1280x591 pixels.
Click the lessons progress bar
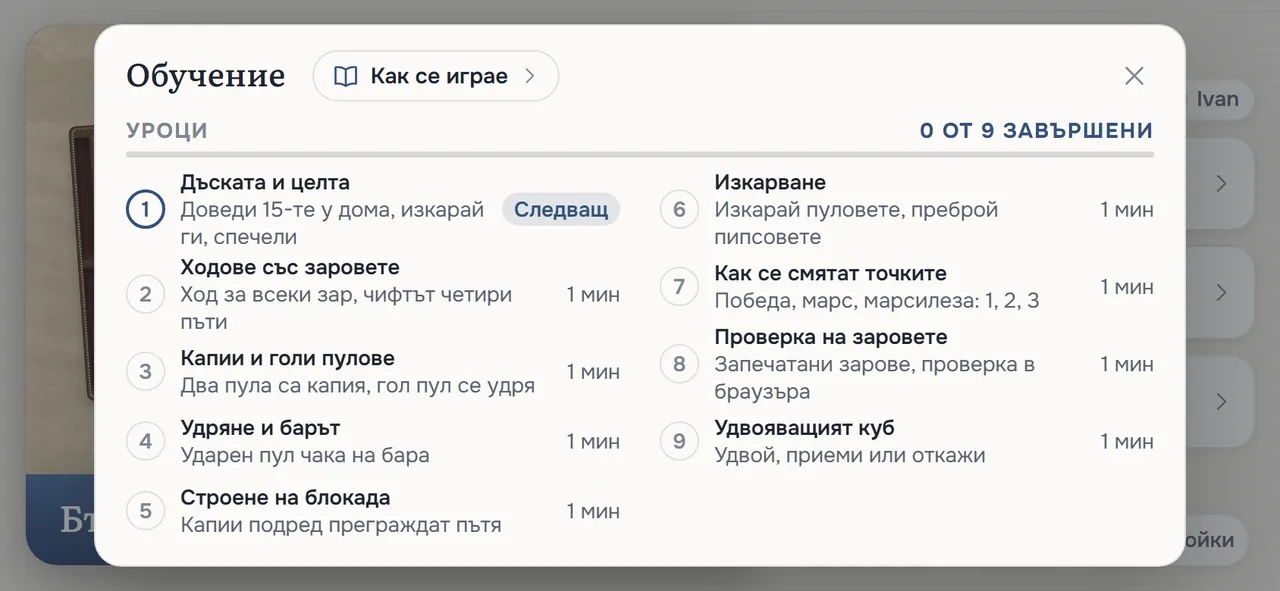click(640, 155)
